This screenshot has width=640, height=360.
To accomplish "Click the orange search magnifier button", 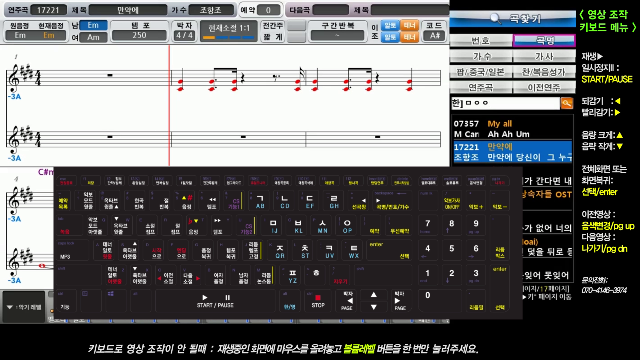I will pyautogui.click(x=567, y=103).
